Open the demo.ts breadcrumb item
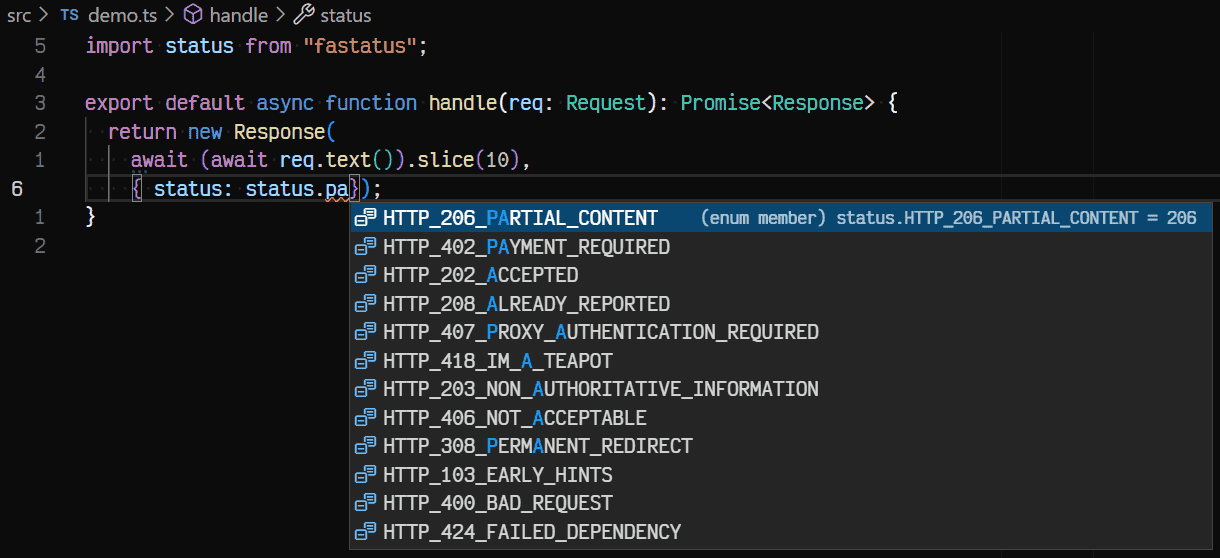Screen dimensions: 1220x558 point(124,15)
